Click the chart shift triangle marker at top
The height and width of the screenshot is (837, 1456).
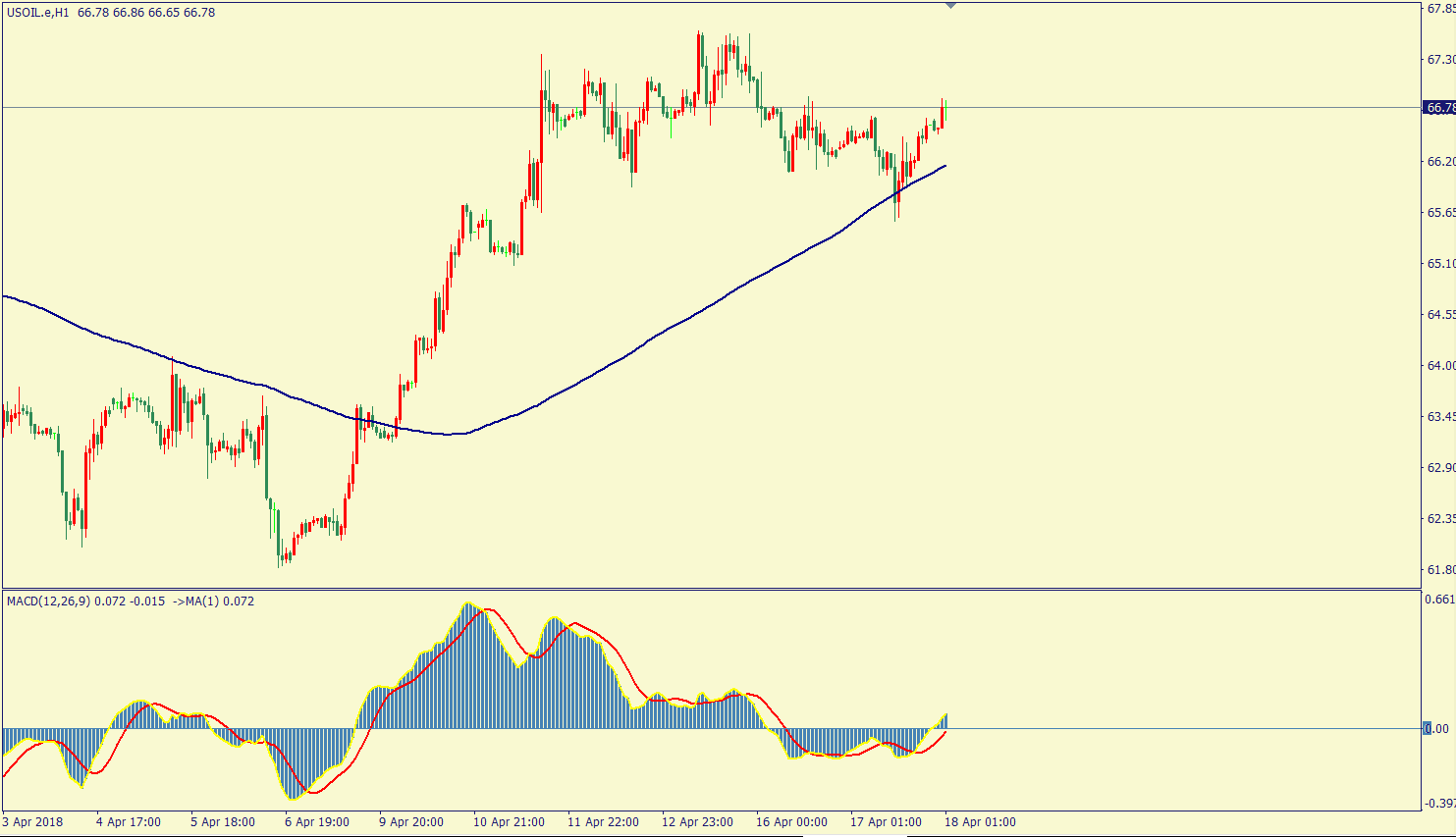coord(950,6)
